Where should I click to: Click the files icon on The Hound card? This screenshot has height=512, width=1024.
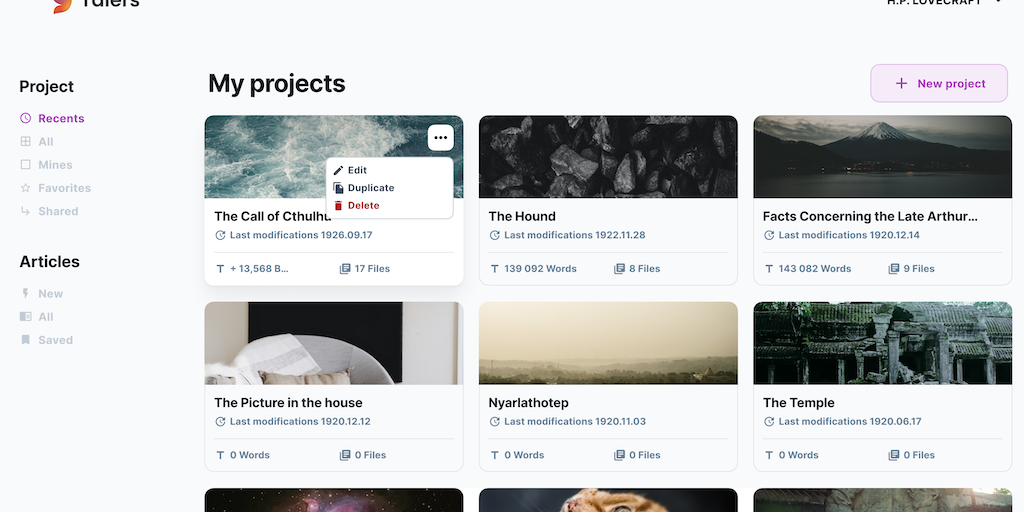619,269
